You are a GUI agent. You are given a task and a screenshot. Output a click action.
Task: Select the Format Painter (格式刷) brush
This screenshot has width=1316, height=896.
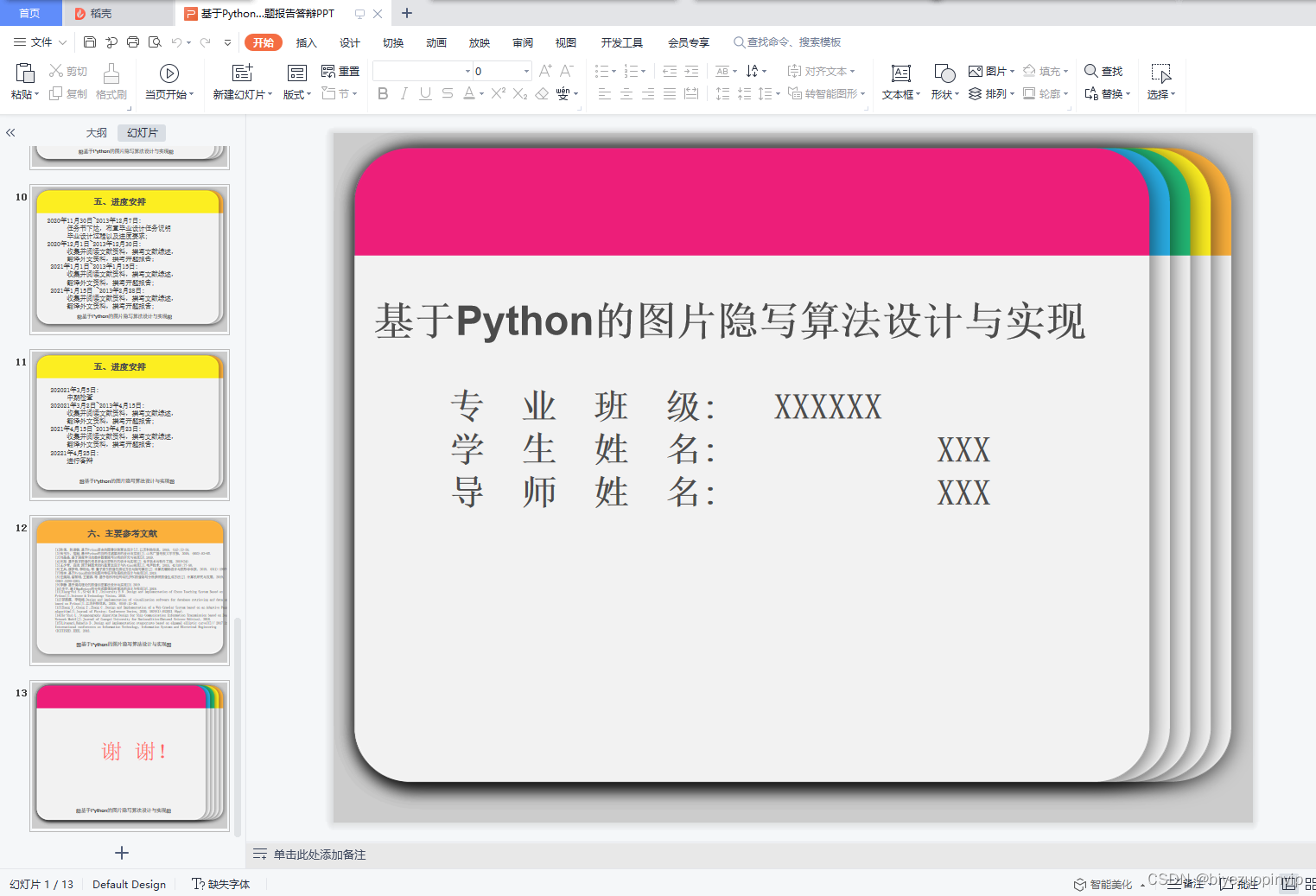111,82
